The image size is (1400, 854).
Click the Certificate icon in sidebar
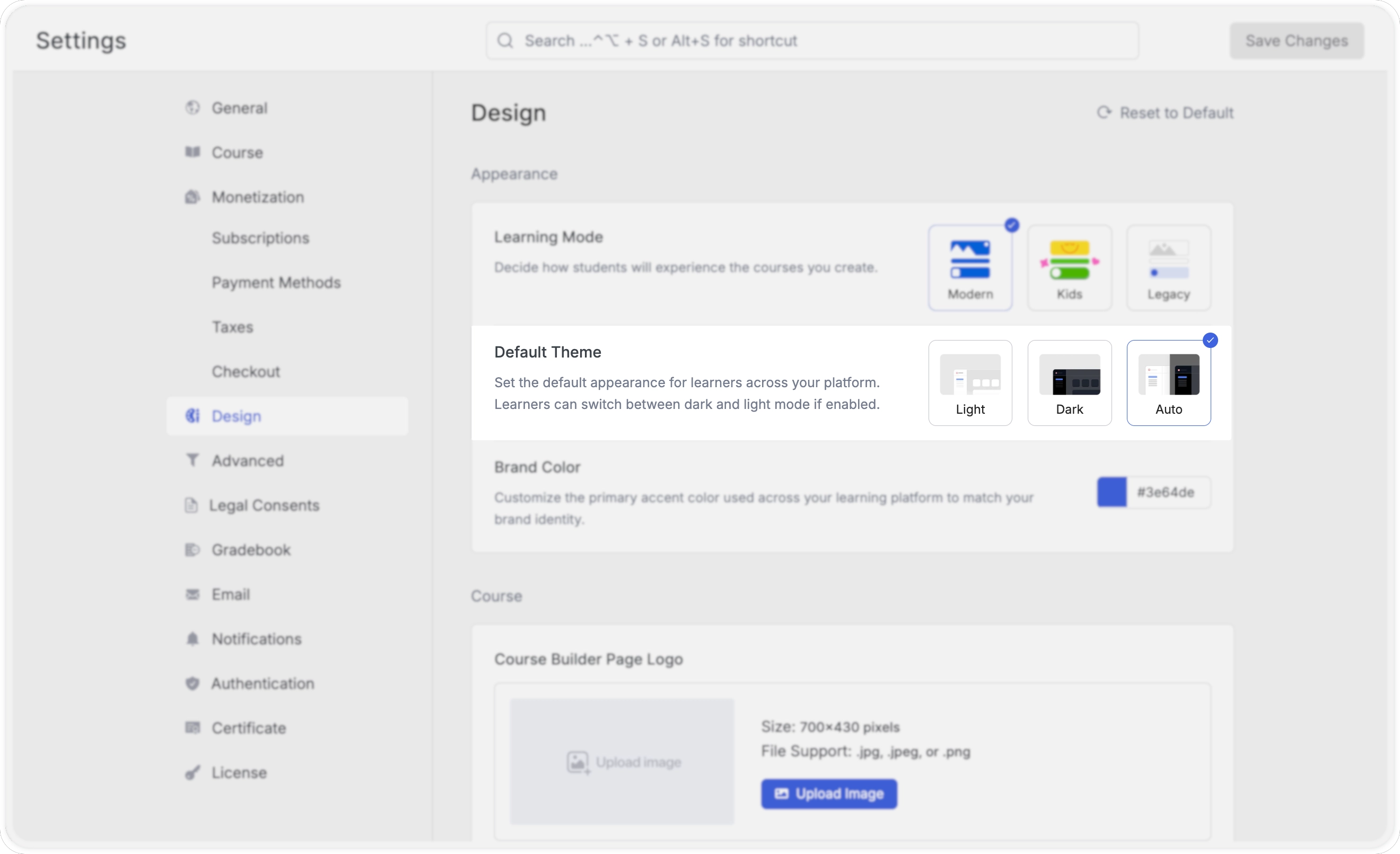coord(192,728)
